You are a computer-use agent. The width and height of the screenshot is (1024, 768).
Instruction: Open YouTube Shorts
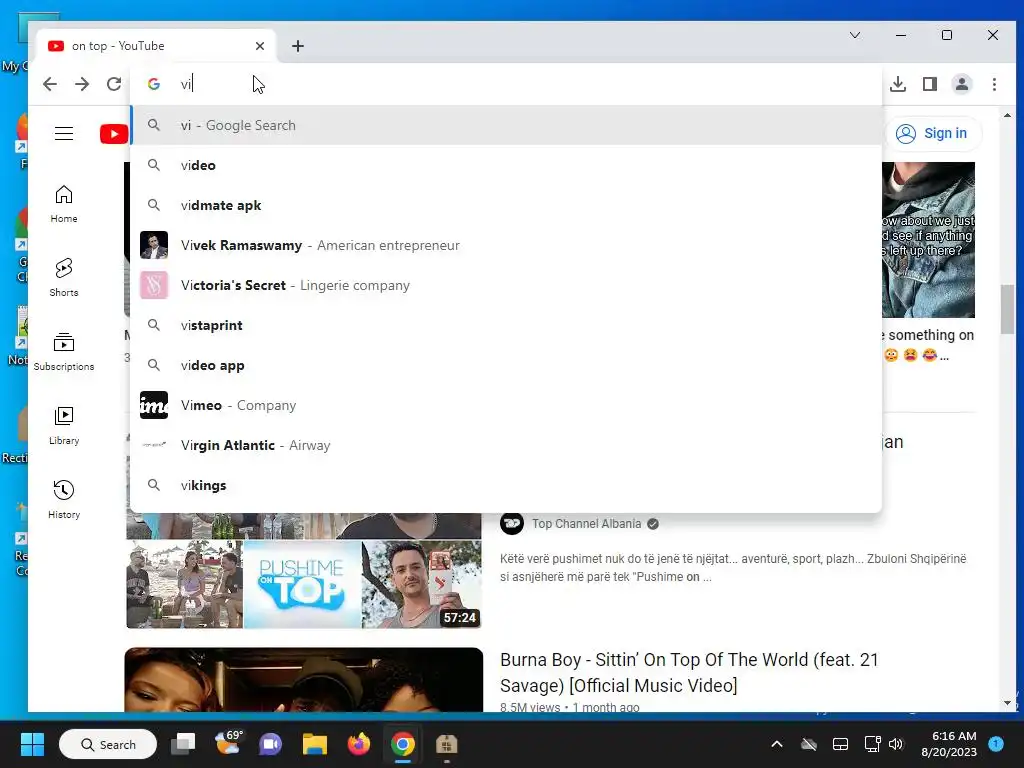(64, 278)
